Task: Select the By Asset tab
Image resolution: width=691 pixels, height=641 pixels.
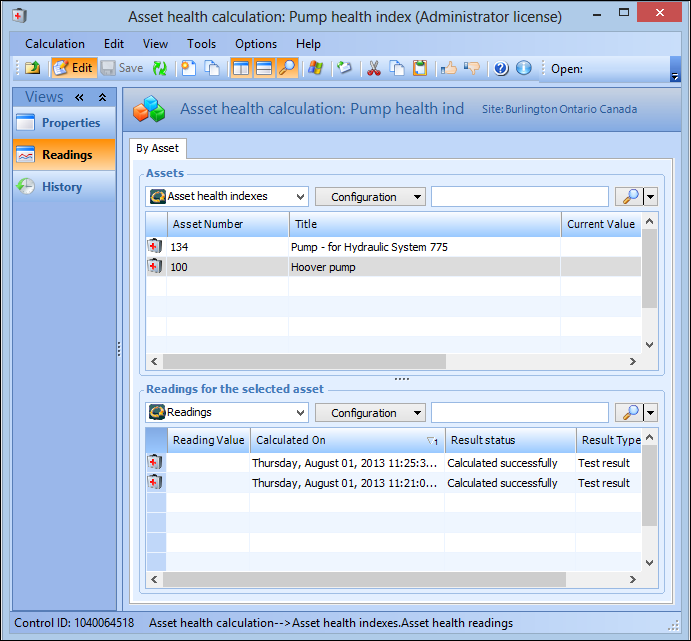Action: (157, 149)
